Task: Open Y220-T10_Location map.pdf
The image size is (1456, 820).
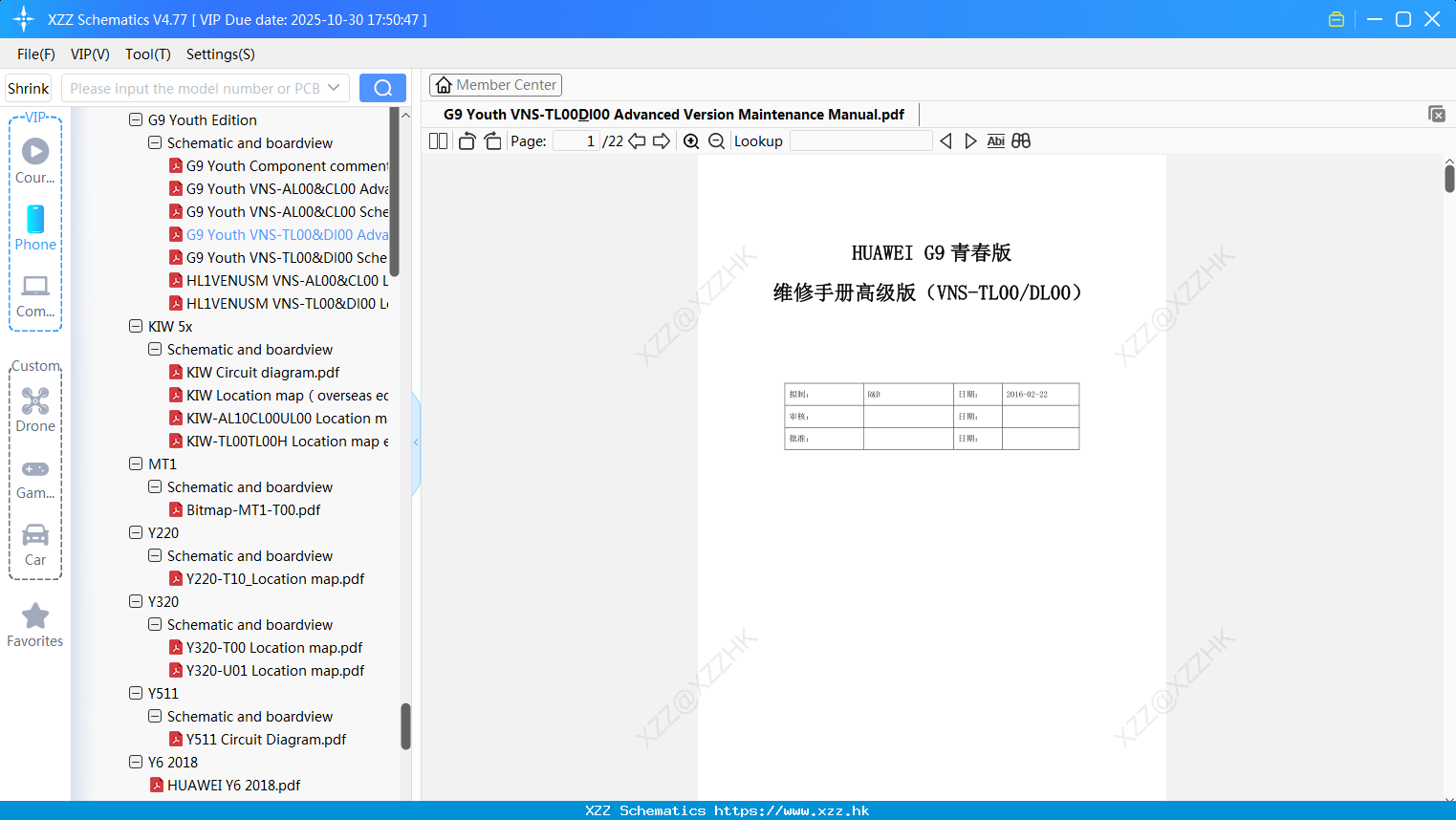Action: (x=267, y=578)
